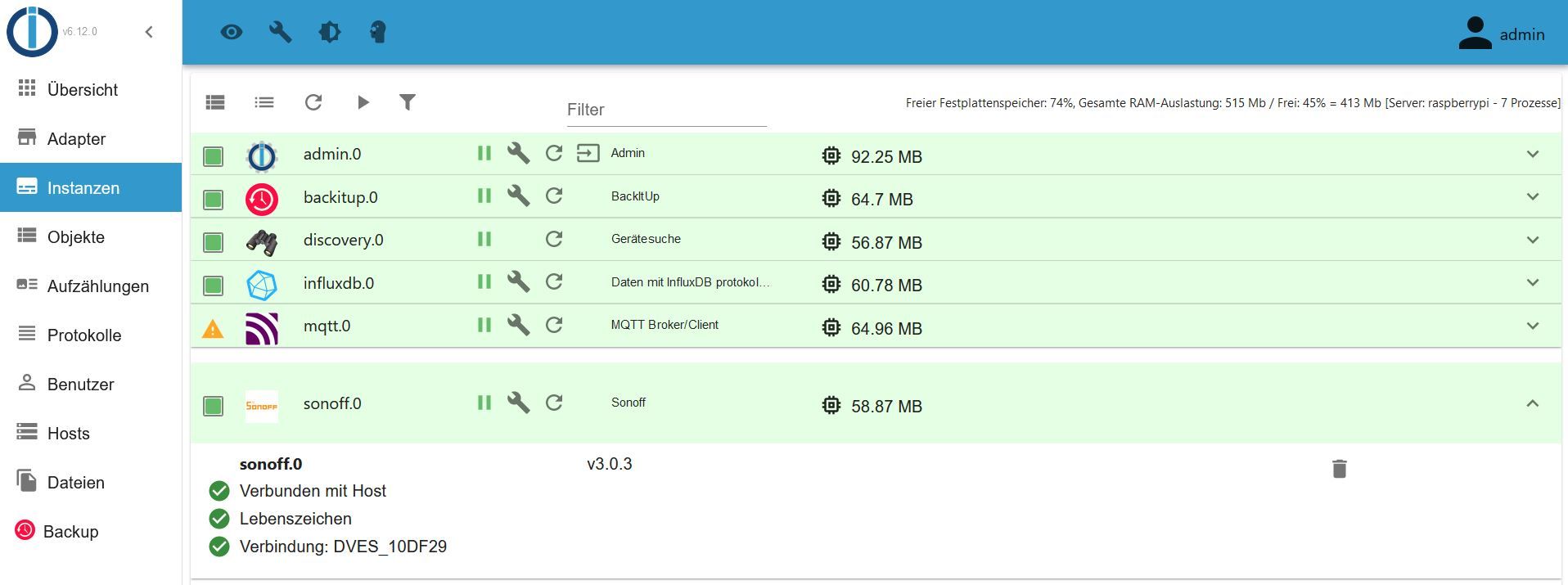Pause the admin.0 instance
1568x585 pixels.
[484, 153]
